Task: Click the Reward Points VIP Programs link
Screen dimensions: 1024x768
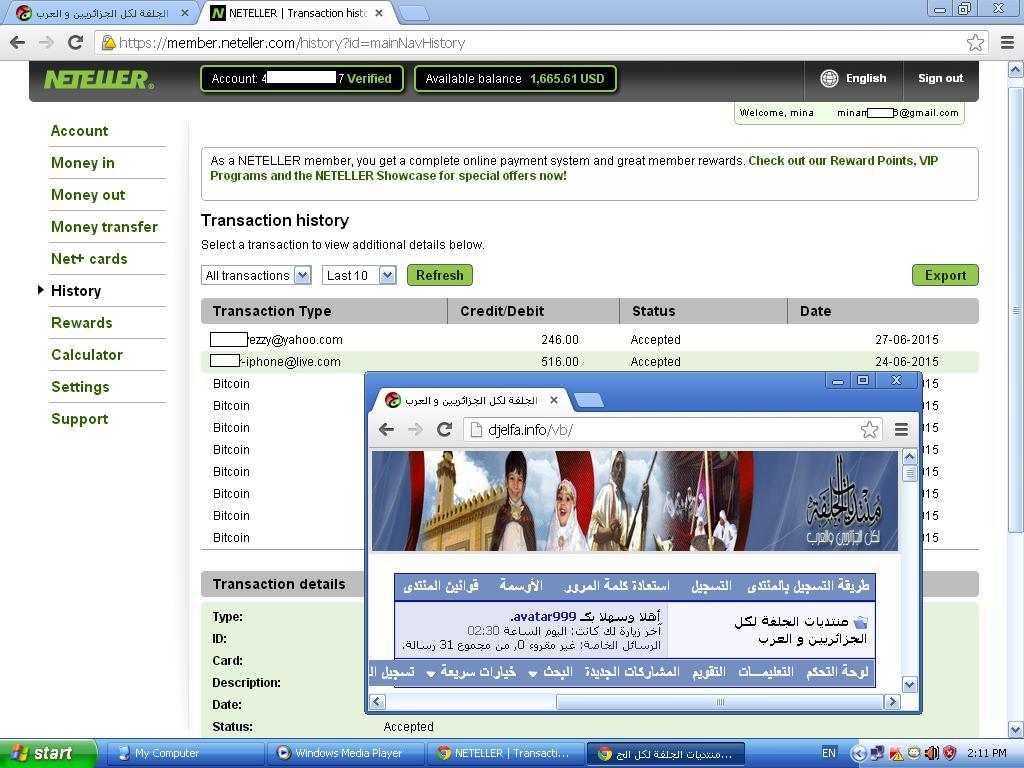Action: (x=574, y=168)
